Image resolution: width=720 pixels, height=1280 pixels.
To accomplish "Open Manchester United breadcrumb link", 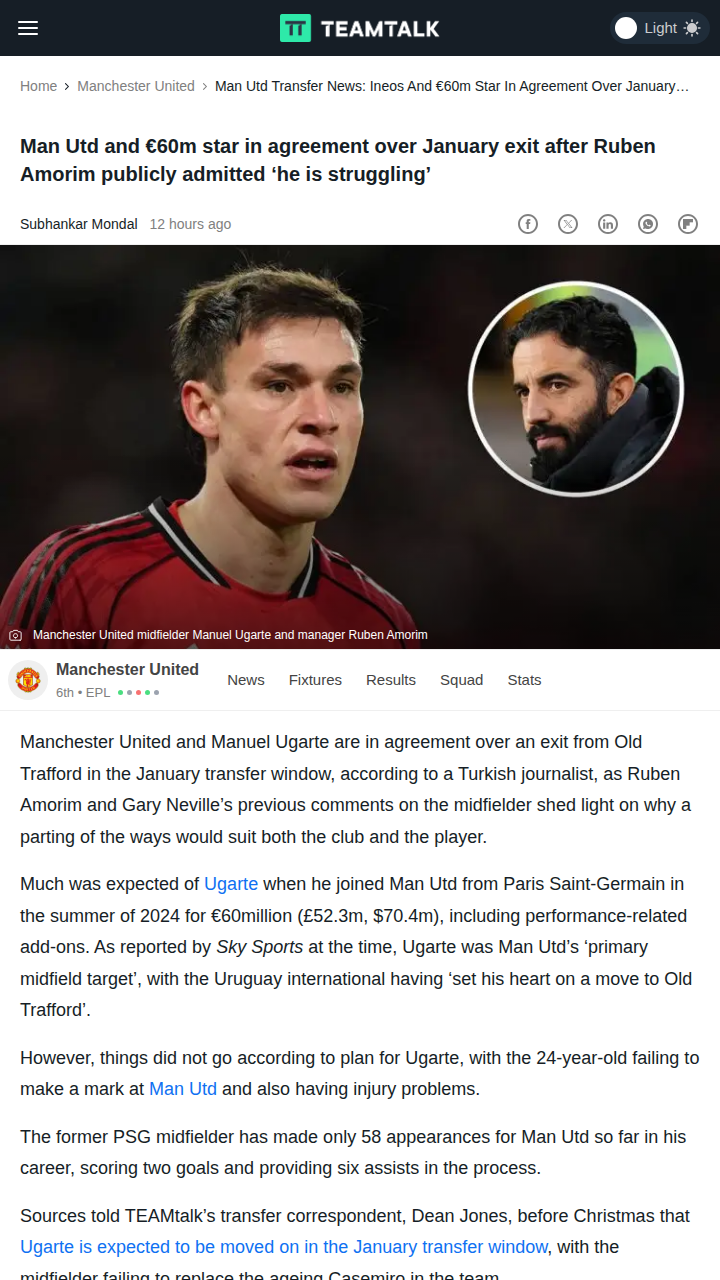I will coord(136,86).
